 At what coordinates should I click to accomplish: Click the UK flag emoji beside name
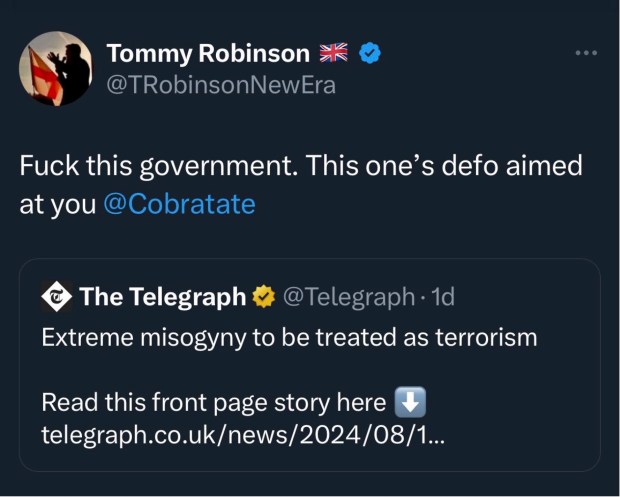click(x=332, y=53)
